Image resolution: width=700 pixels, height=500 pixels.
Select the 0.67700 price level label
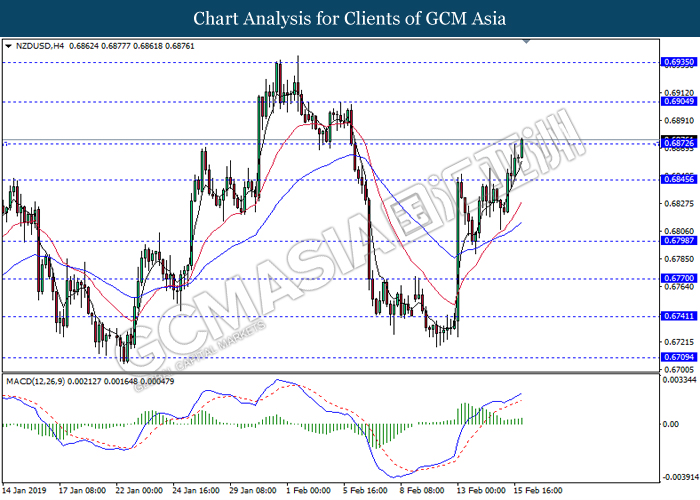point(679,279)
